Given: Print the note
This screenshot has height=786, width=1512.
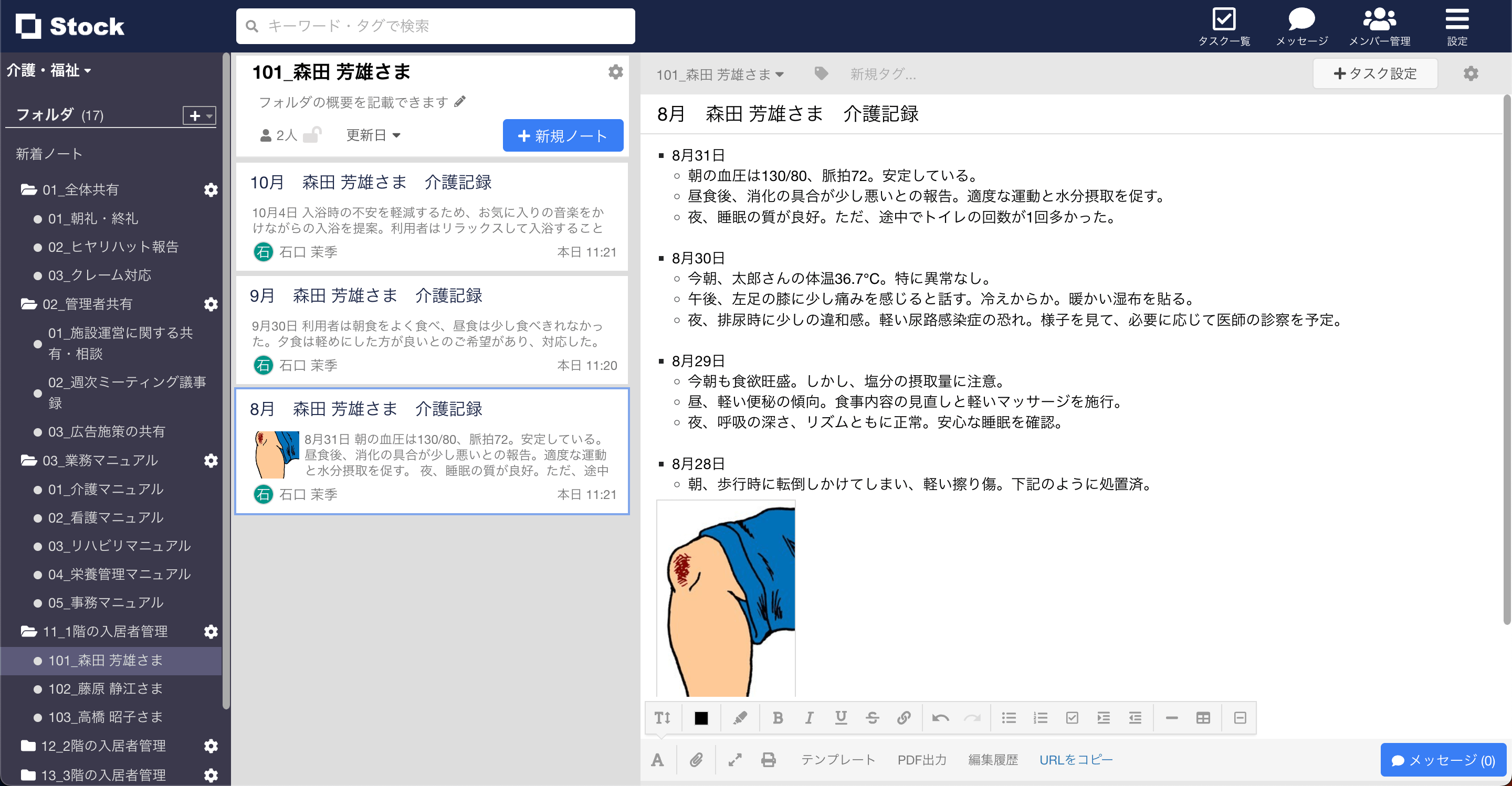Looking at the screenshot, I should [x=768, y=760].
